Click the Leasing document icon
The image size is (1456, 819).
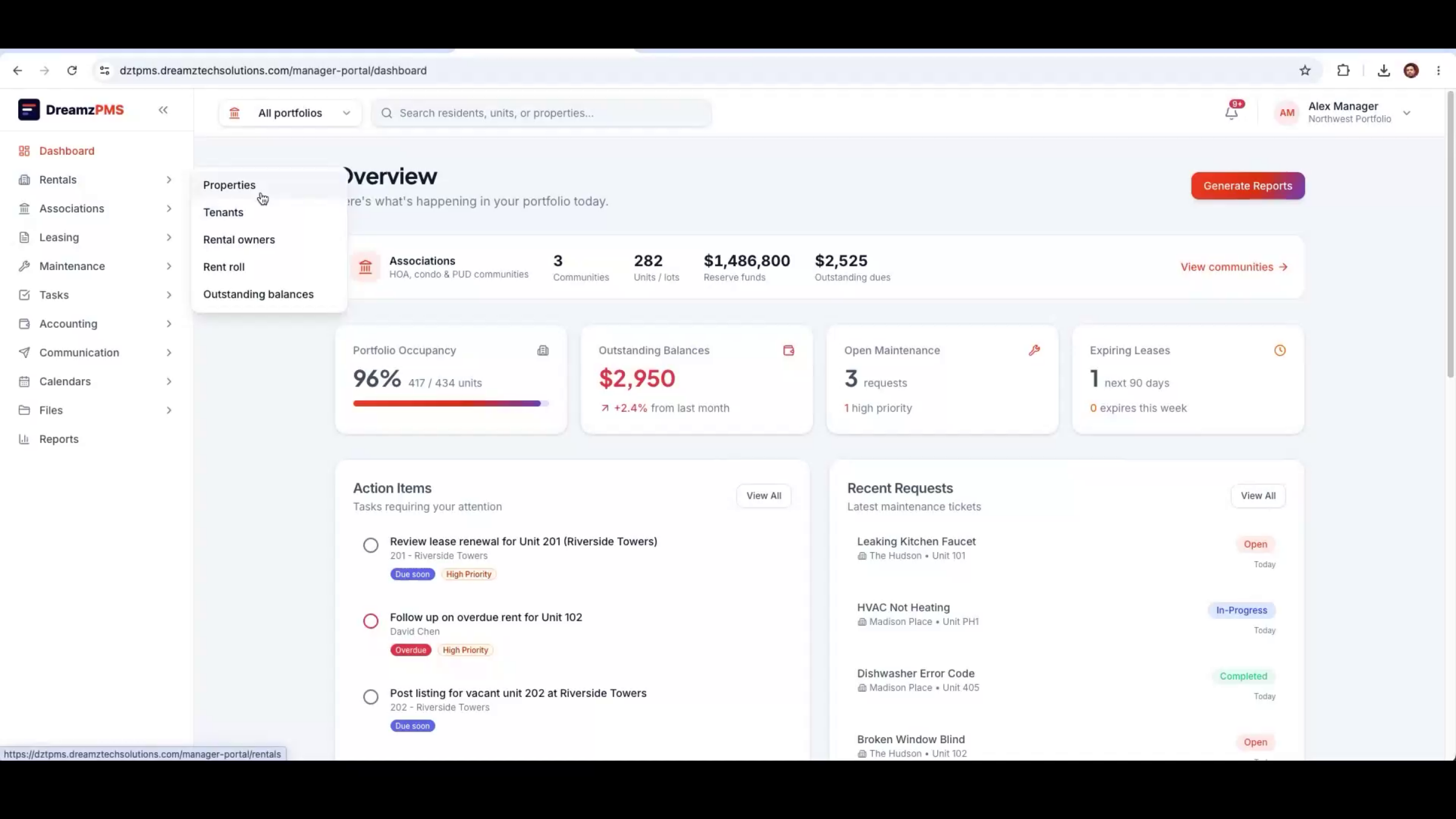pos(24,237)
